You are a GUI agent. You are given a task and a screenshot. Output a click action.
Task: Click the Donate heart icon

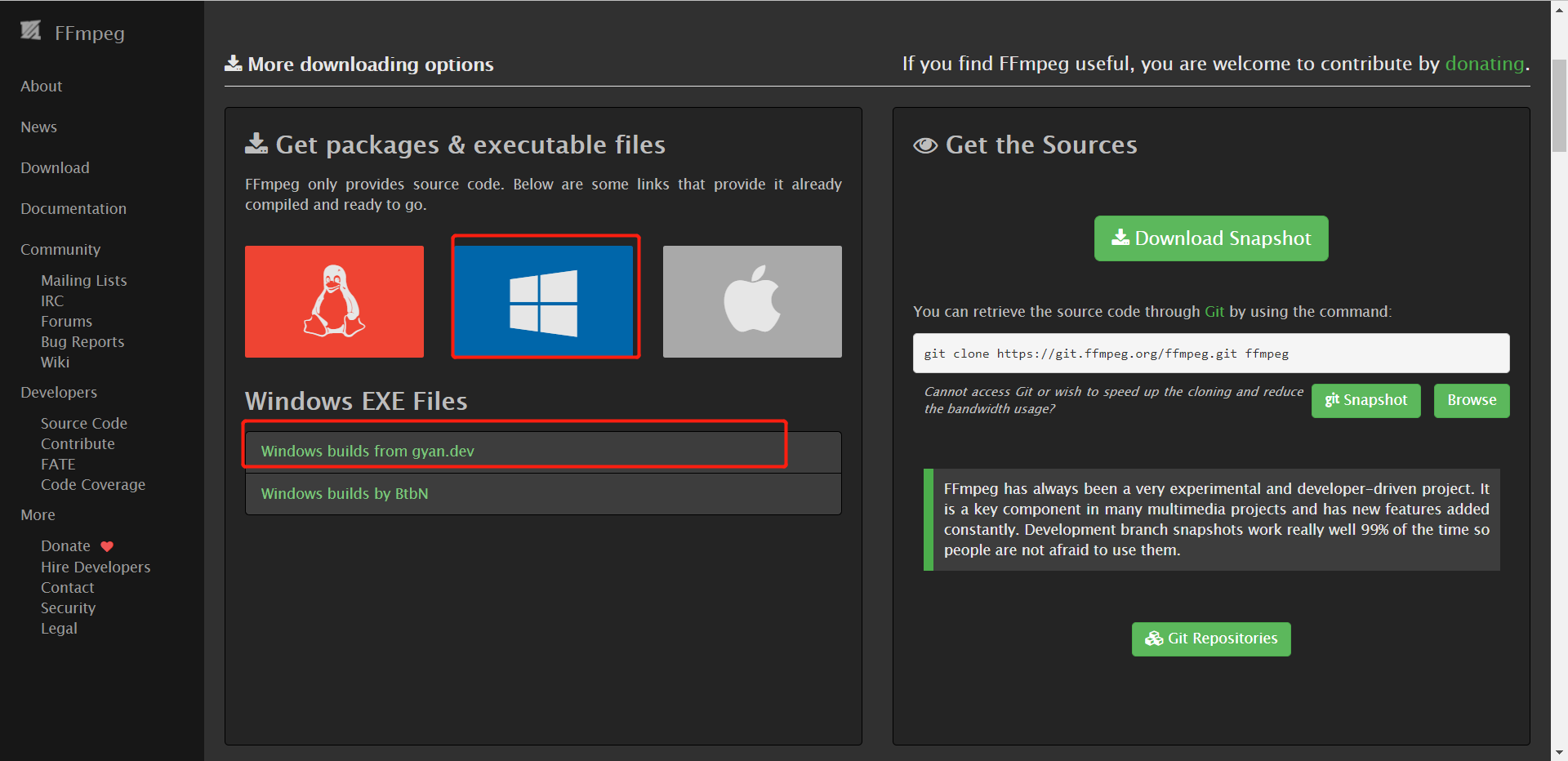(107, 546)
